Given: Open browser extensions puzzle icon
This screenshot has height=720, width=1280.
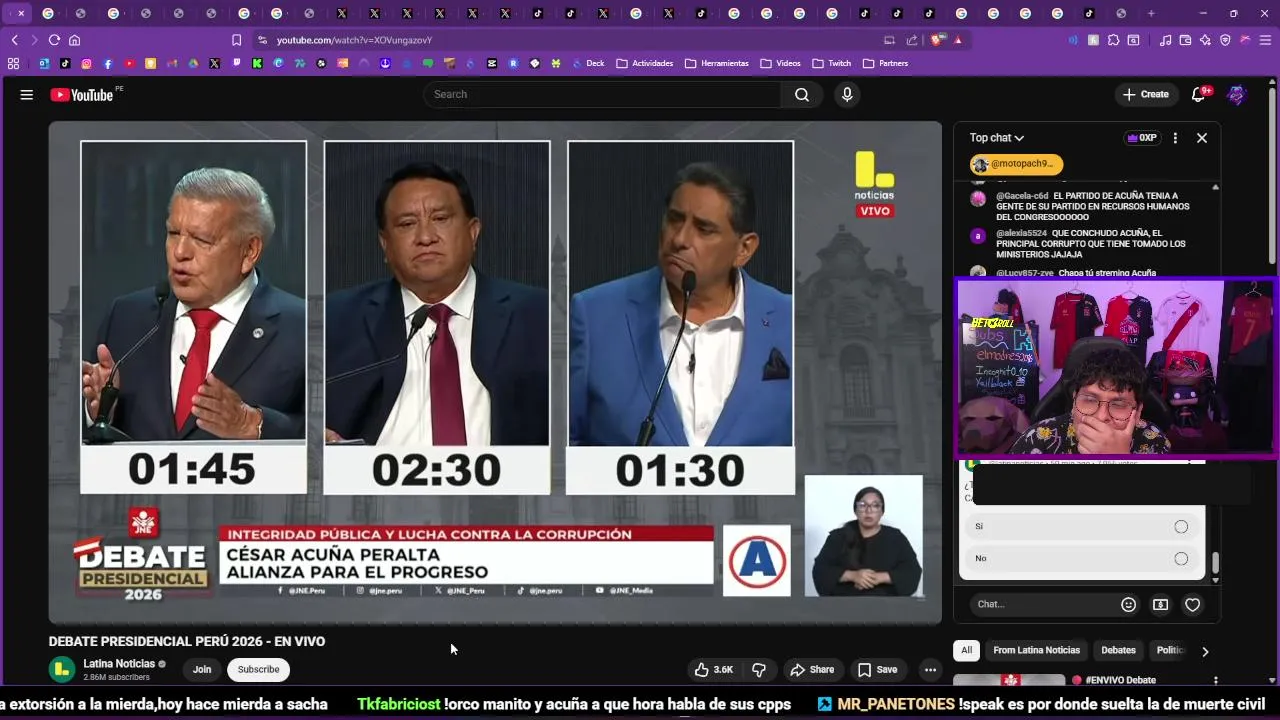Looking at the screenshot, I should 1113,40.
